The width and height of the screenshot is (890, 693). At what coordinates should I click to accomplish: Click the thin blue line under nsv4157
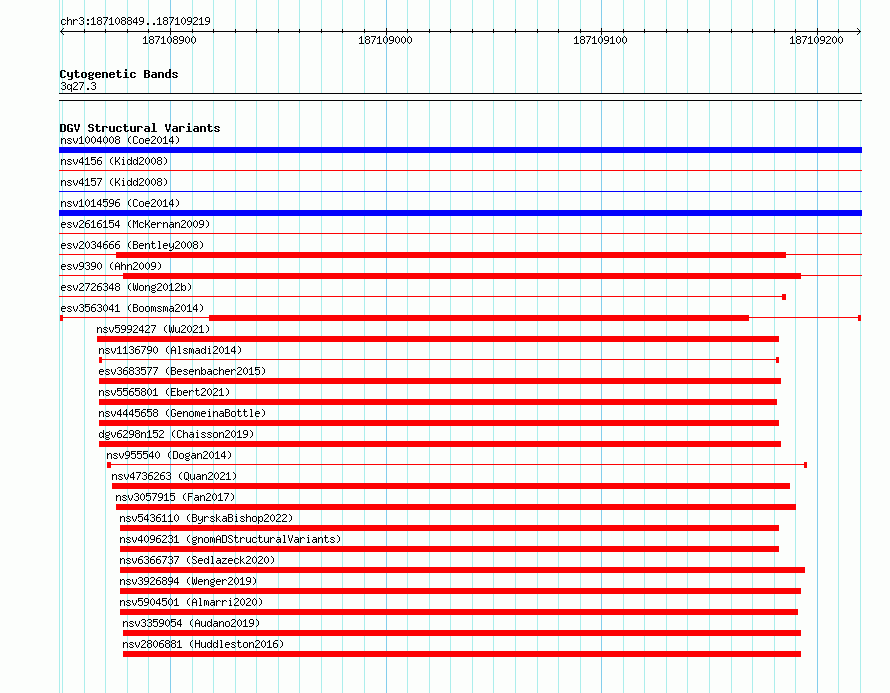pos(460,192)
